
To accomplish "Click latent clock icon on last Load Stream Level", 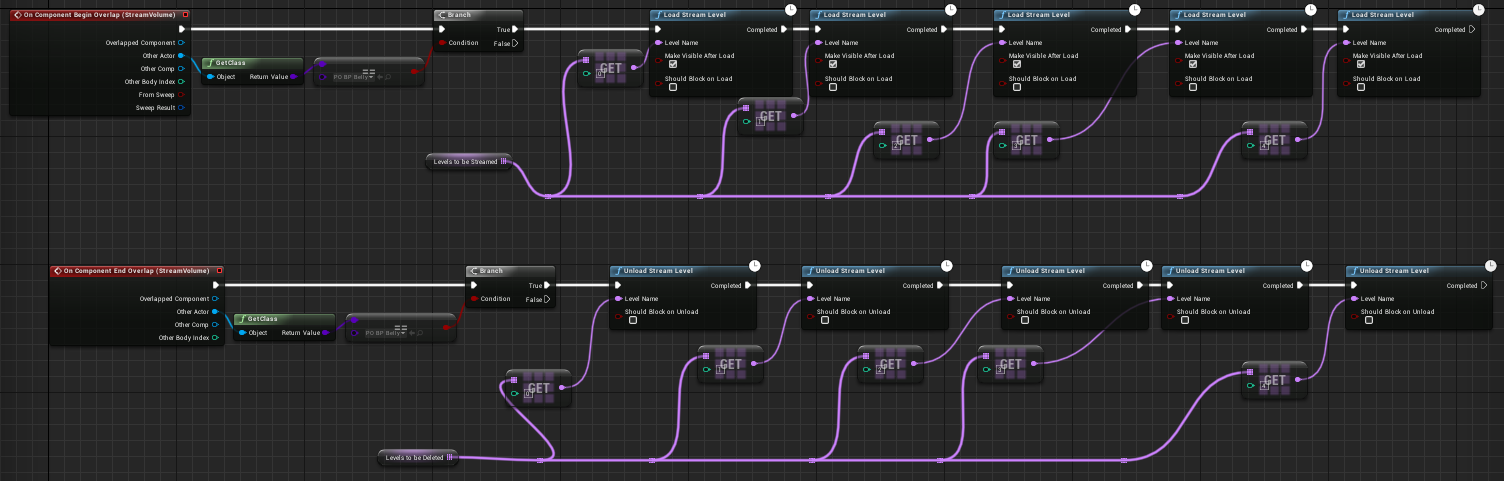I will point(1479,9).
